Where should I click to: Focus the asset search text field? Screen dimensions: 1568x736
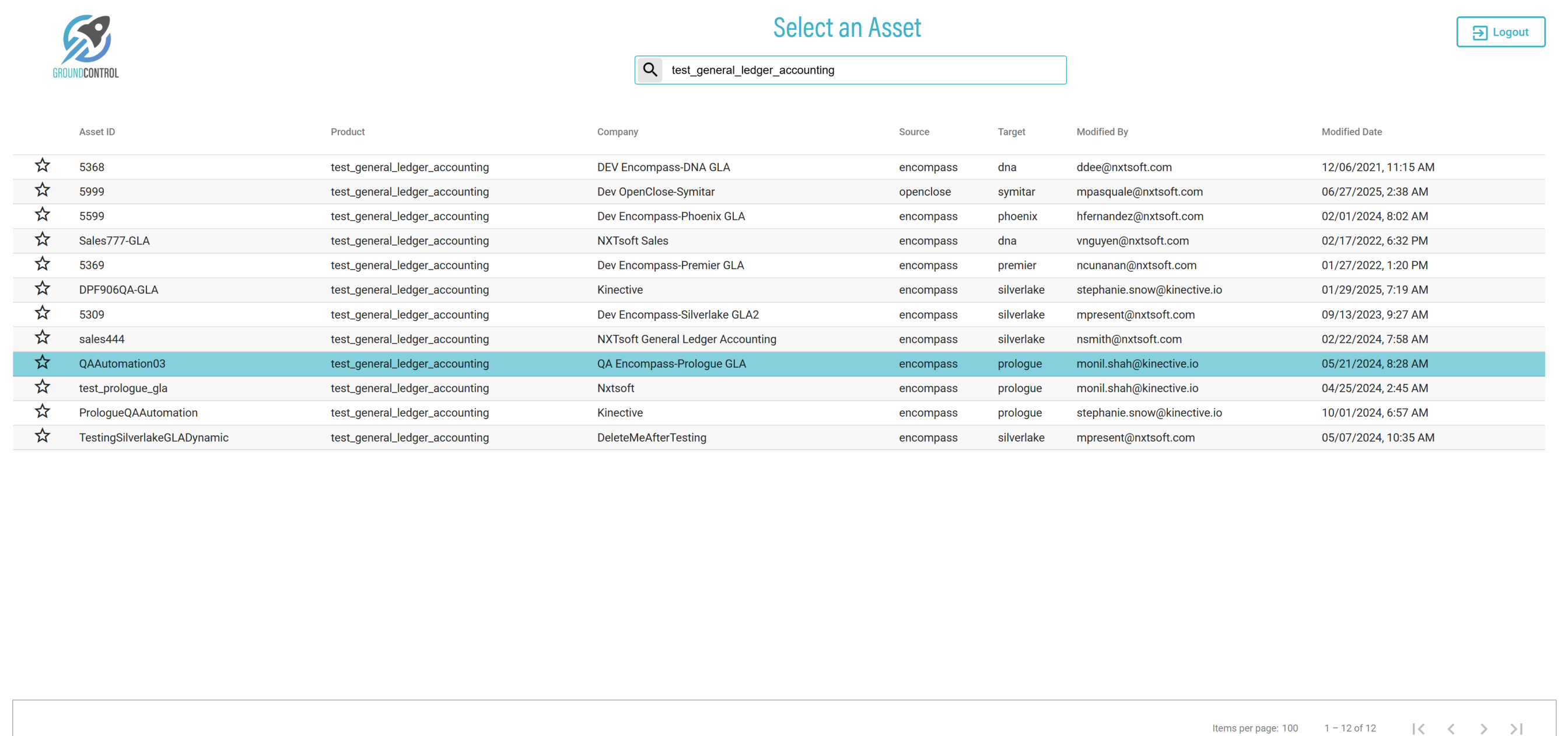coord(864,70)
